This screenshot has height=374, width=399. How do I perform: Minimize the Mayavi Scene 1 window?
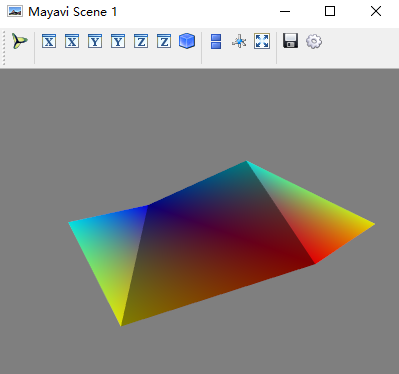click(x=285, y=11)
